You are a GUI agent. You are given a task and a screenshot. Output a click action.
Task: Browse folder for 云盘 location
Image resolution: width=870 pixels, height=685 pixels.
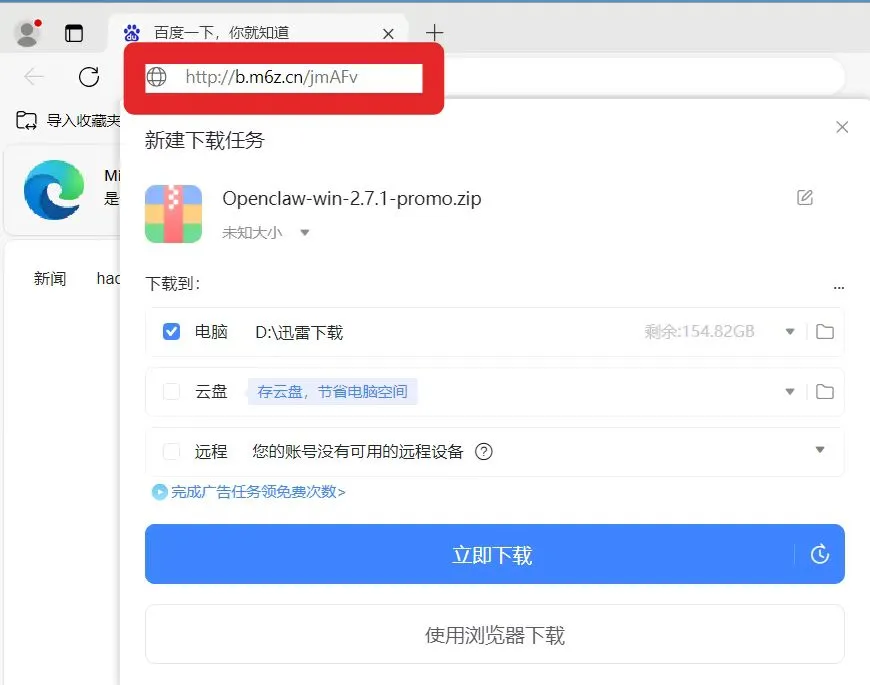coord(825,392)
